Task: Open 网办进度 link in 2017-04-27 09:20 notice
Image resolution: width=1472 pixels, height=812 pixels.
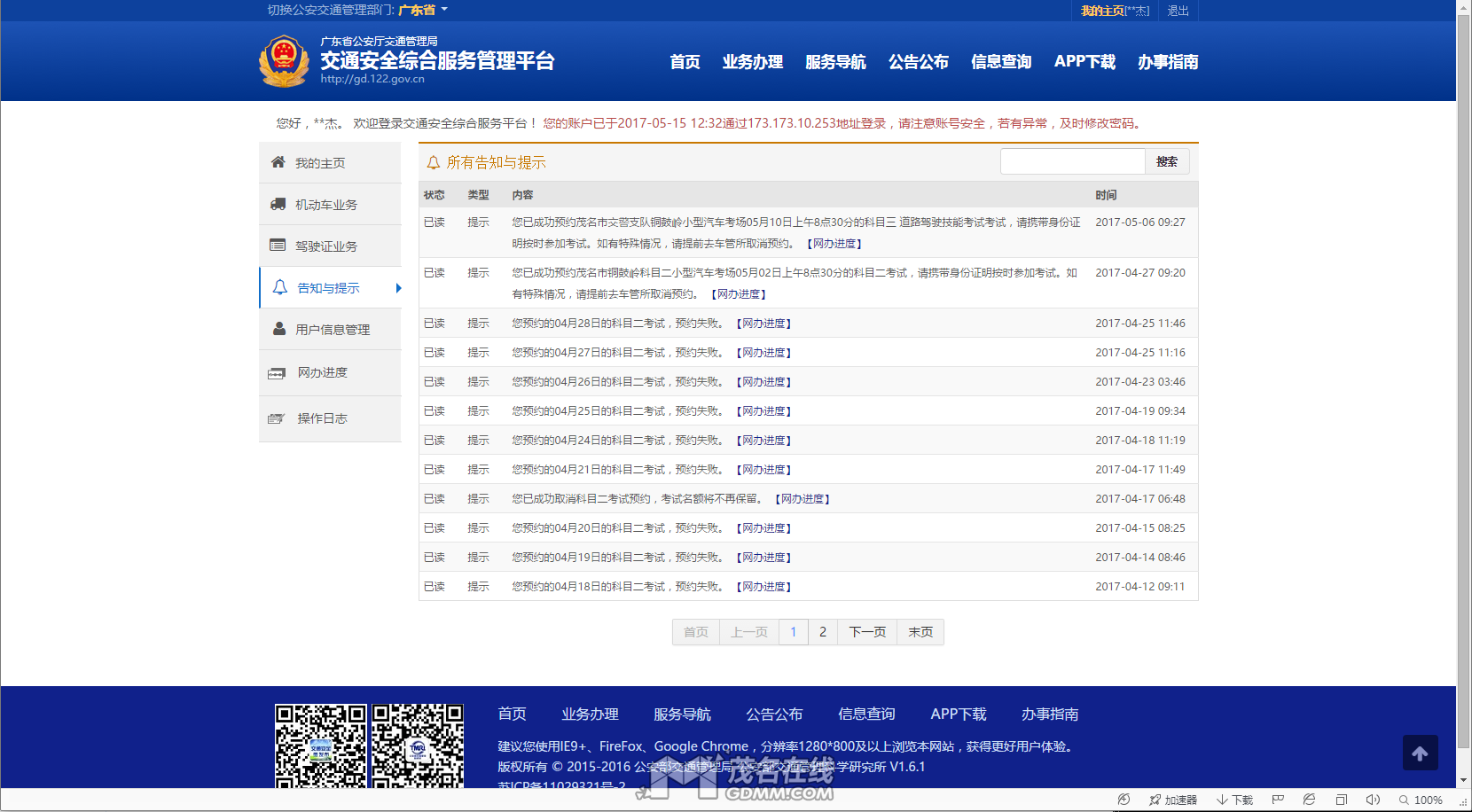Action: pos(739,294)
